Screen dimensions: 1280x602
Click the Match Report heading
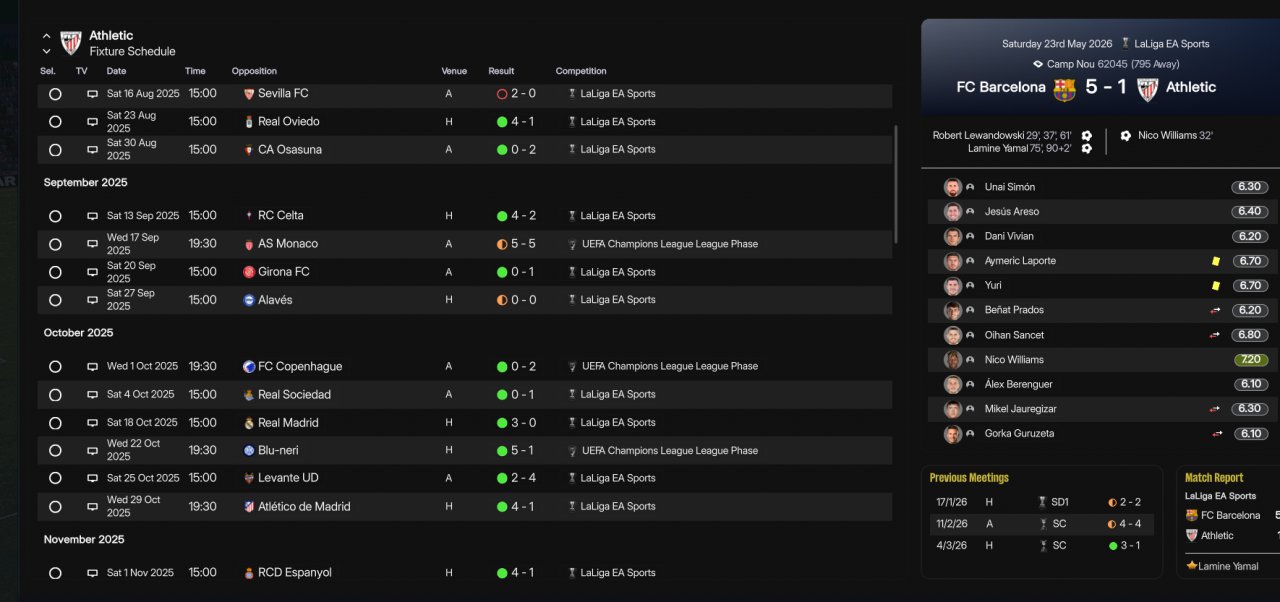[1214, 478]
